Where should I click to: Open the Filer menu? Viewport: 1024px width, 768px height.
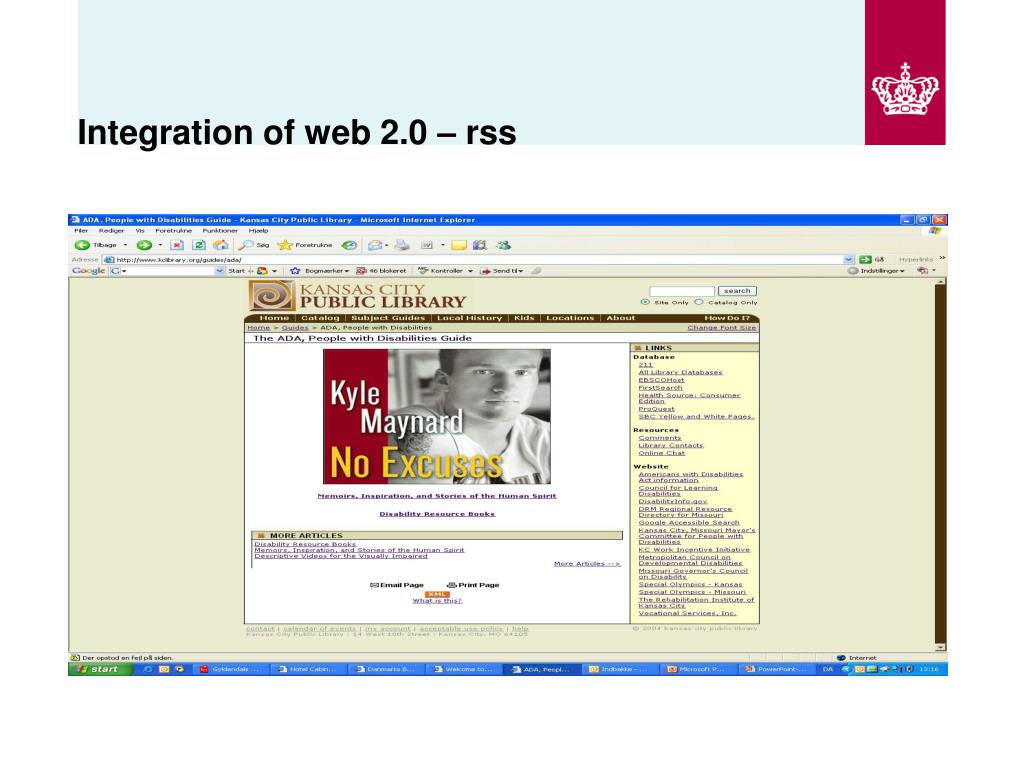pyautogui.click(x=81, y=231)
